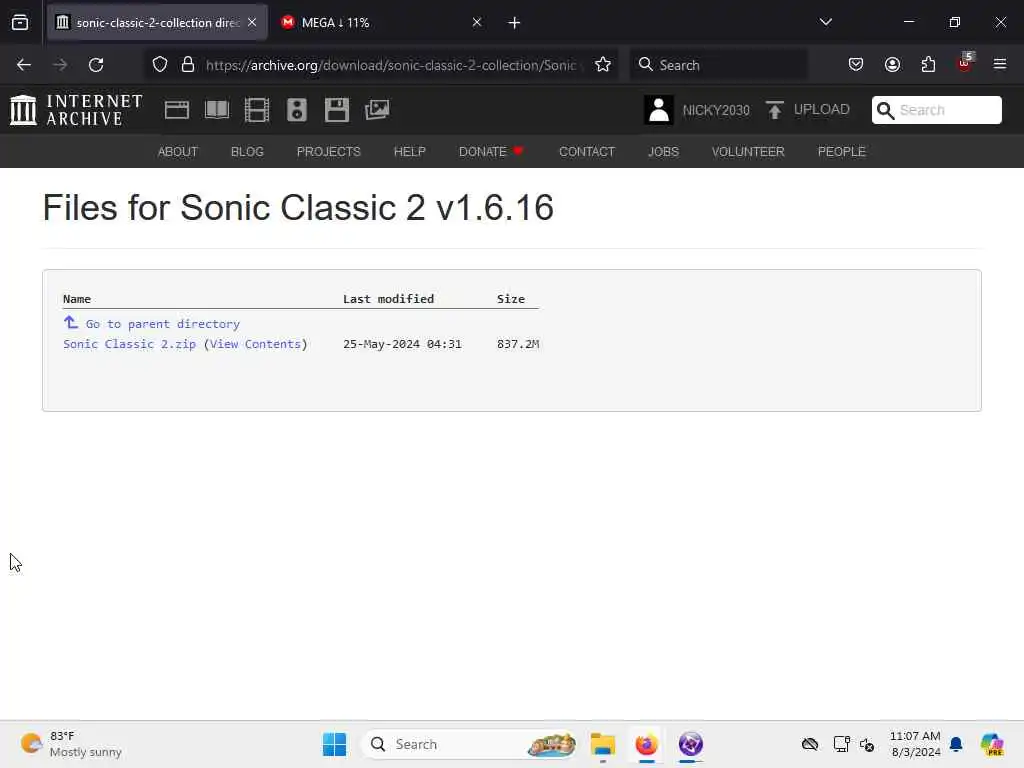Switch to the MEGA 11% tab
The image size is (1024, 768).
tap(381, 23)
